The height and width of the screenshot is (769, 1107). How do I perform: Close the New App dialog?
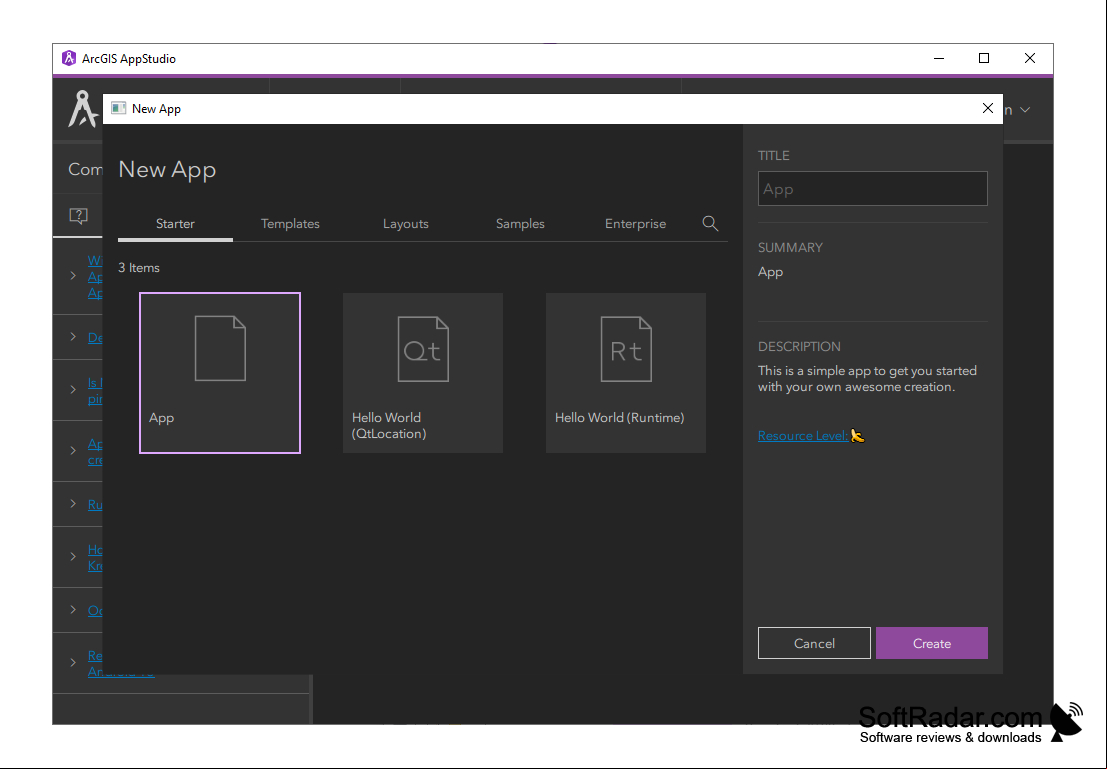(x=988, y=108)
